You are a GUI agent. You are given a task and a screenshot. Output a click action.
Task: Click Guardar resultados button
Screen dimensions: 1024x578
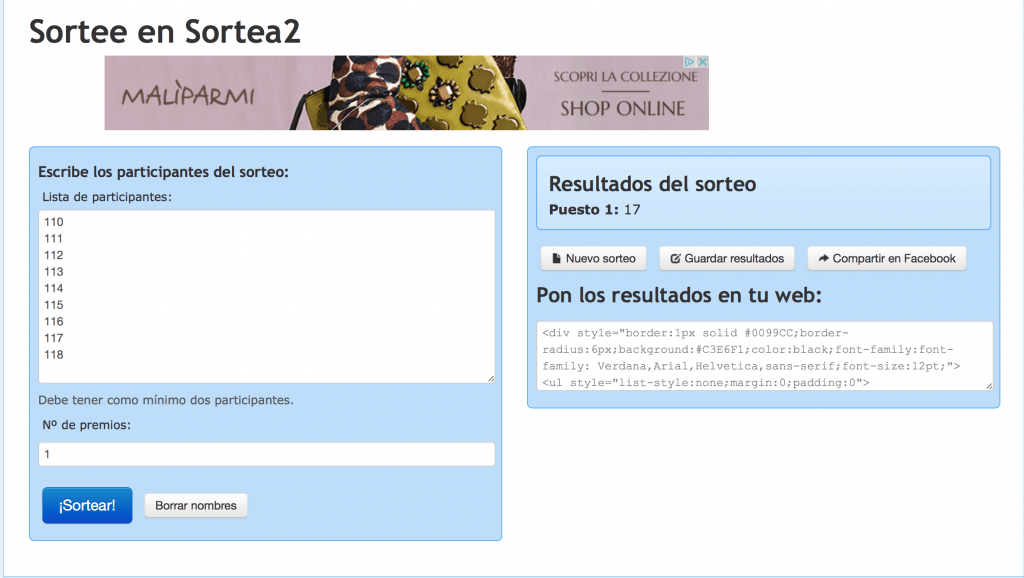point(727,259)
